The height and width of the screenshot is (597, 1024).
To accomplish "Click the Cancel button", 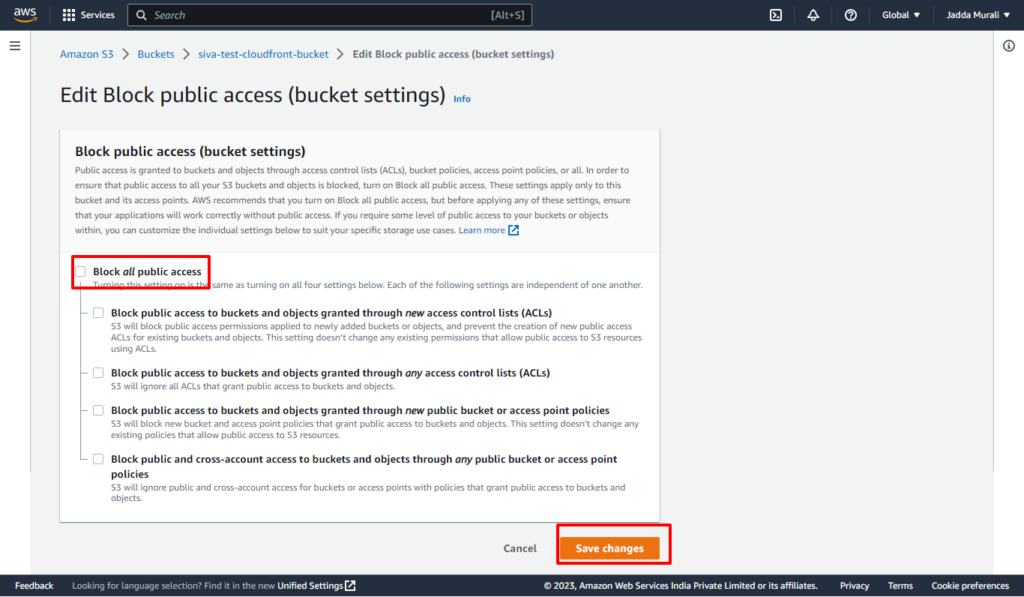I will point(520,548).
